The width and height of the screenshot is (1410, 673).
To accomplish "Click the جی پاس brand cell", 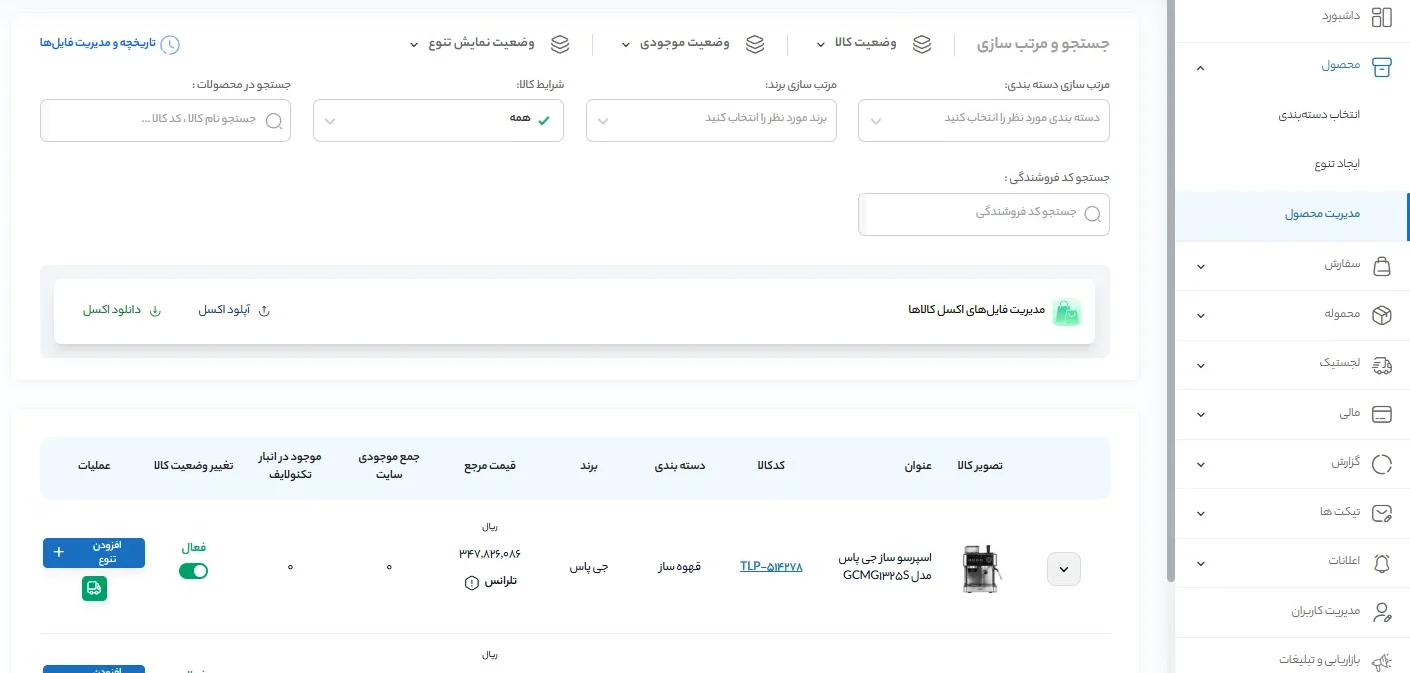I will [590, 567].
